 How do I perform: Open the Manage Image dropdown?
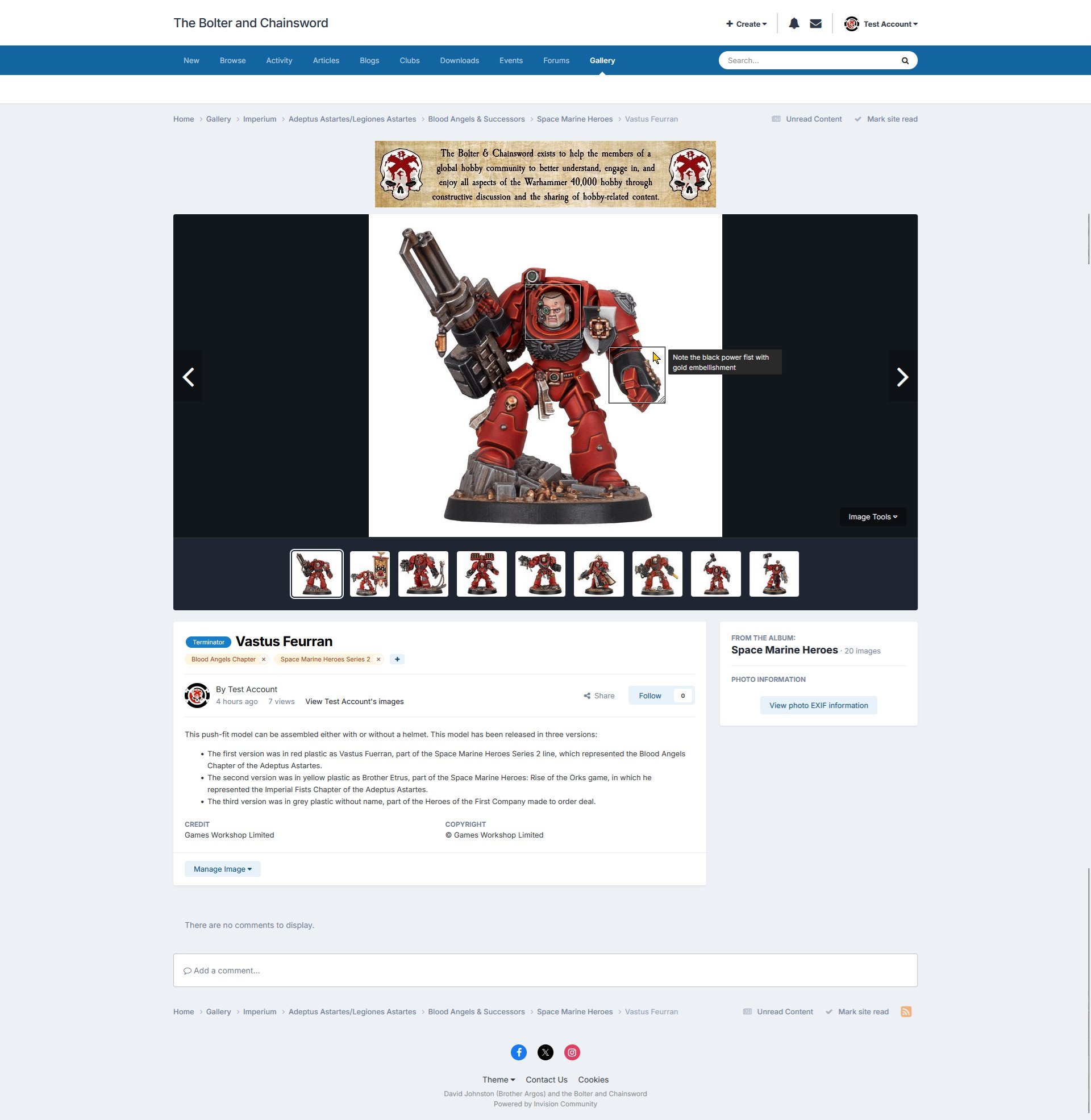click(x=222, y=869)
